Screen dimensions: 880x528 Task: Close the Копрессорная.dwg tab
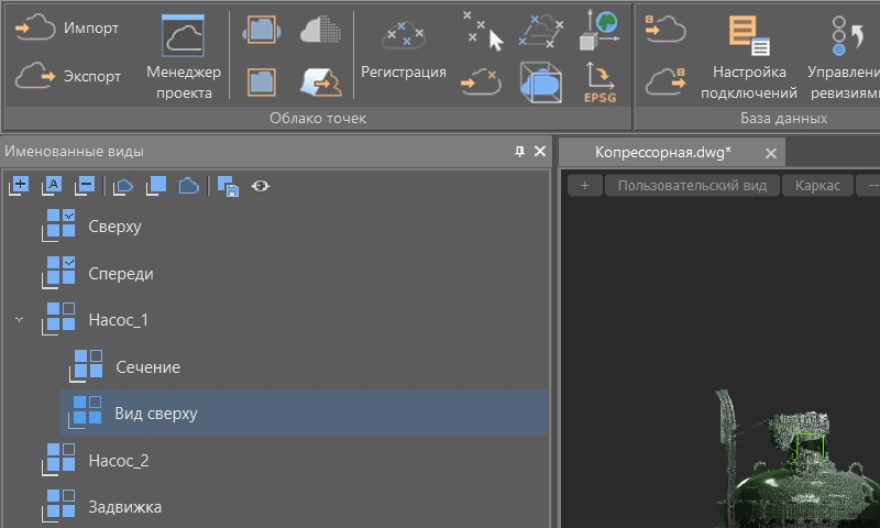click(771, 153)
